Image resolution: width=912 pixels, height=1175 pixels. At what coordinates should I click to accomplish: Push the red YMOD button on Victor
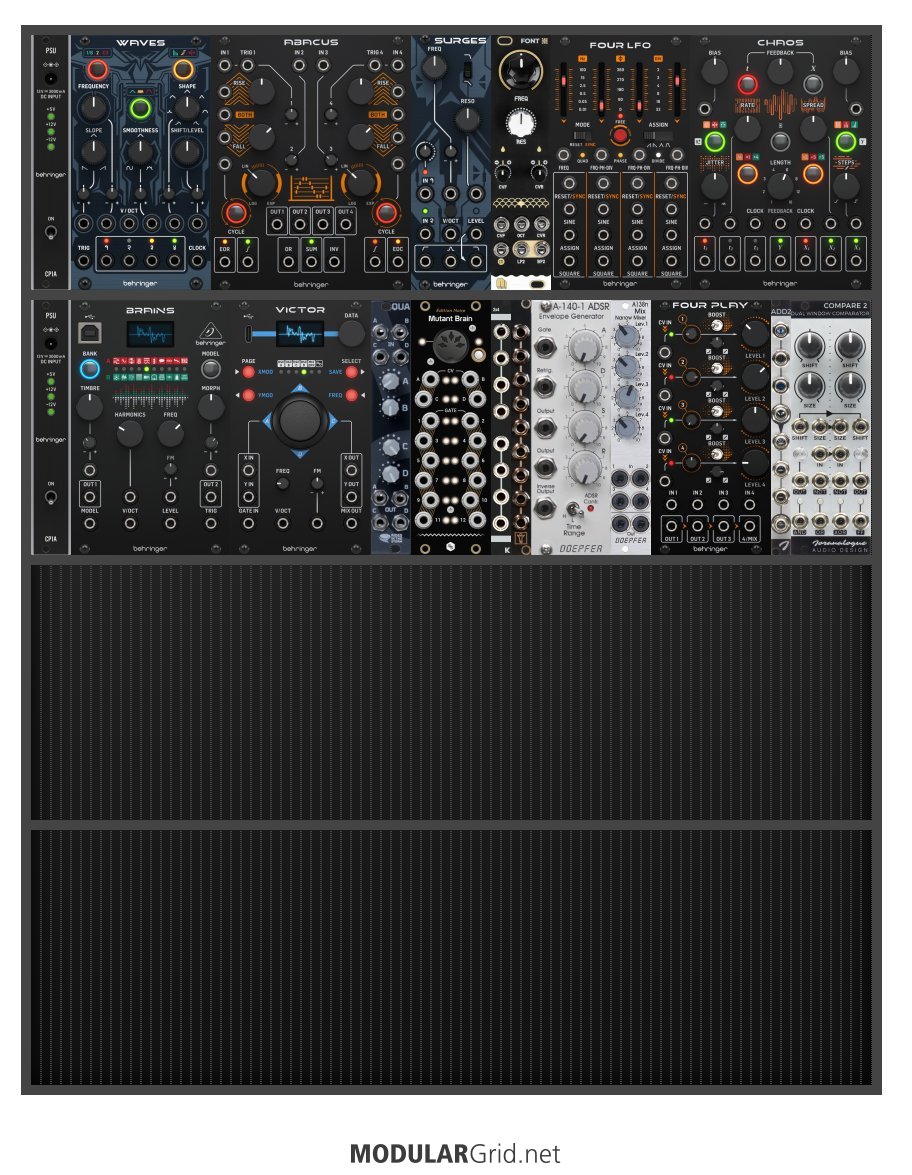tap(248, 395)
